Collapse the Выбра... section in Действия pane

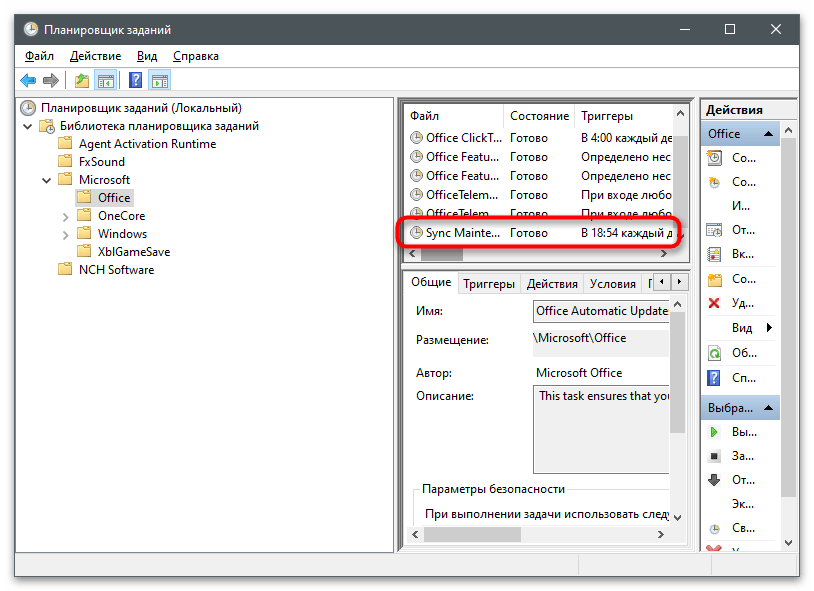769,408
